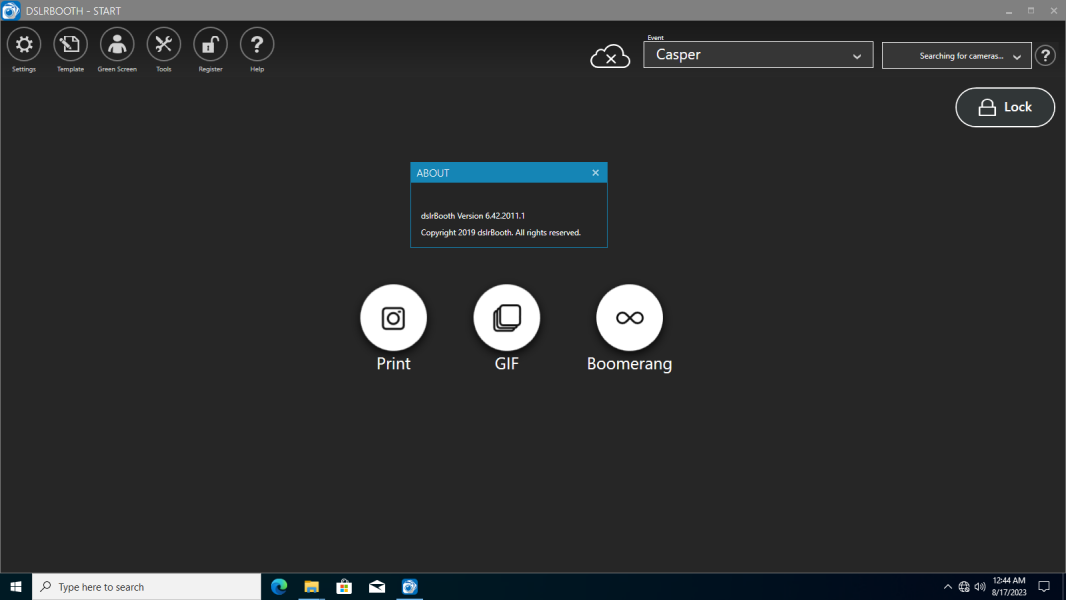Open Microsoft Edge from taskbar
Viewport: 1066px width, 600px height.
(x=279, y=586)
